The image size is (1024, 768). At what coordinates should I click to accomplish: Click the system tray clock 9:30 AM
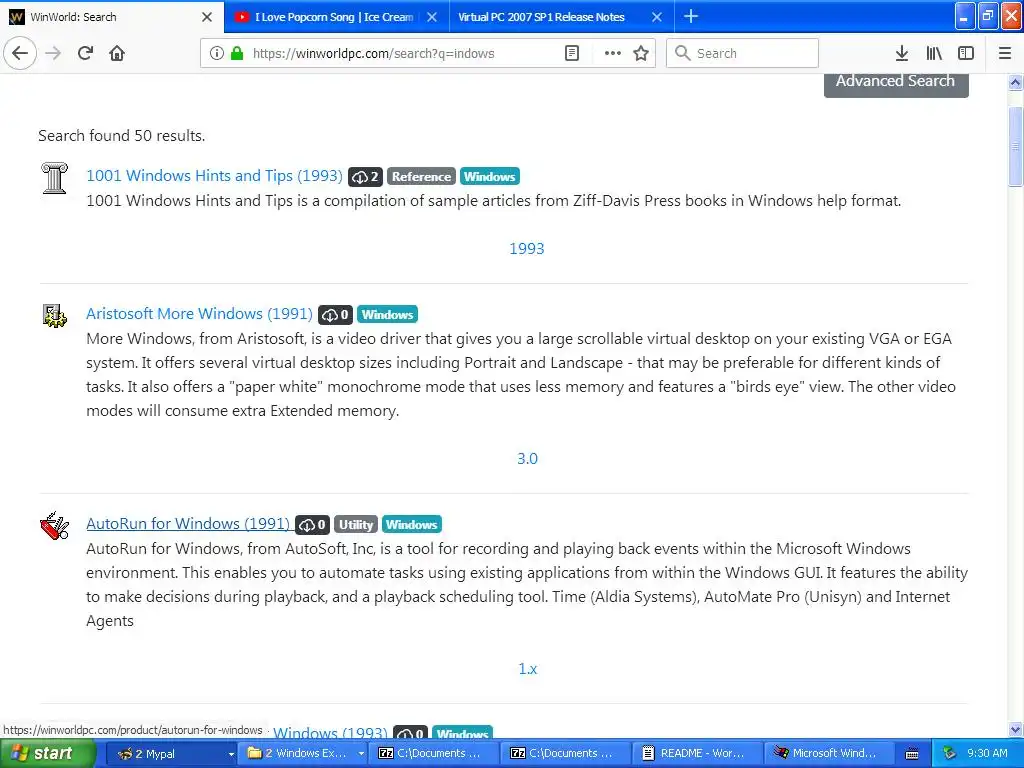click(987, 753)
